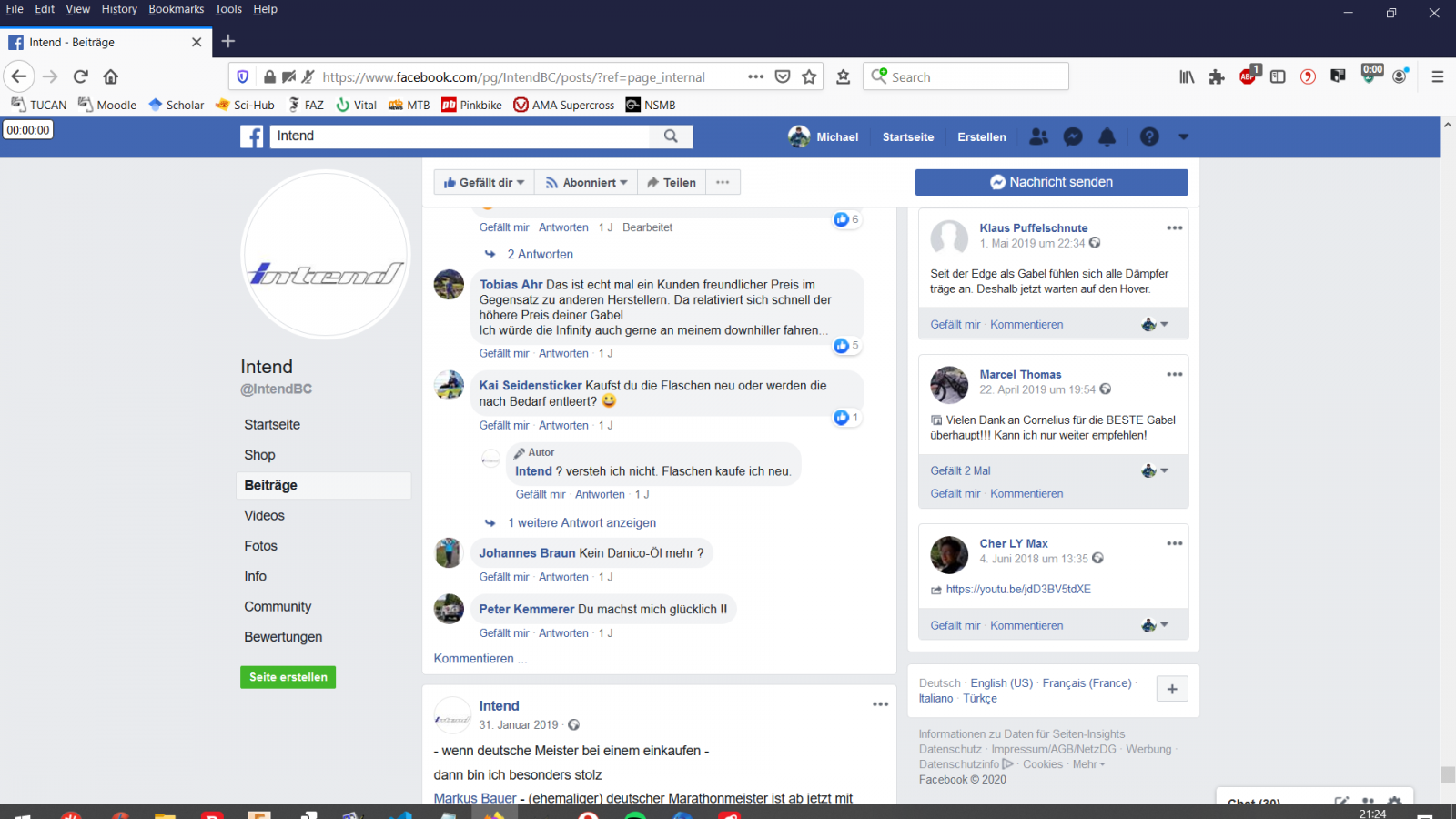This screenshot has height=819, width=1456.
Task: Open account dropdown arrow in header
Action: (x=1183, y=136)
